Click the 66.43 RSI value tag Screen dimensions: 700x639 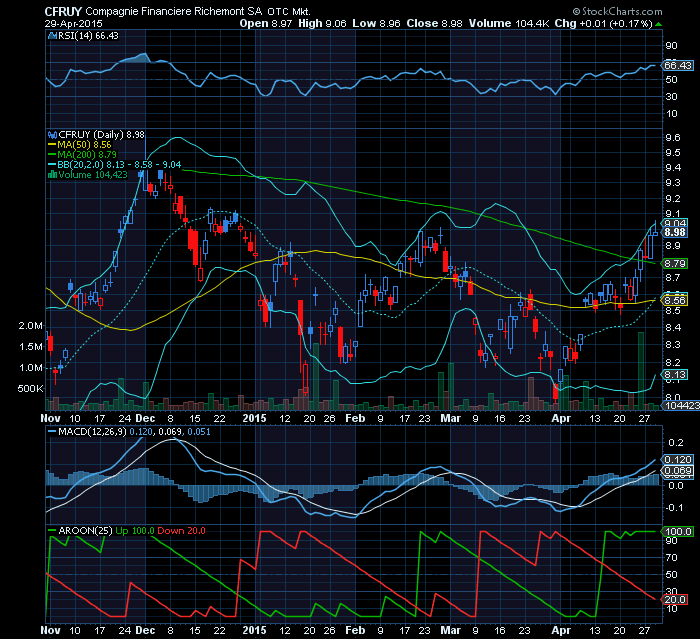678,66
